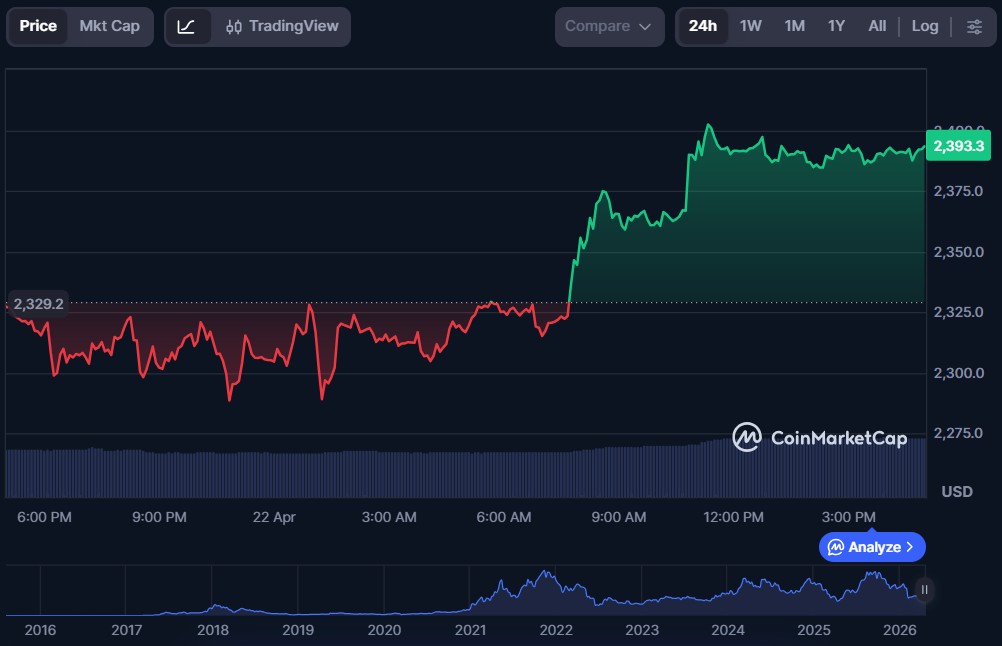Expand the Compare chevron arrow
The height and width of the screenshot is (646, 1002).
click(x=645, y=27)
